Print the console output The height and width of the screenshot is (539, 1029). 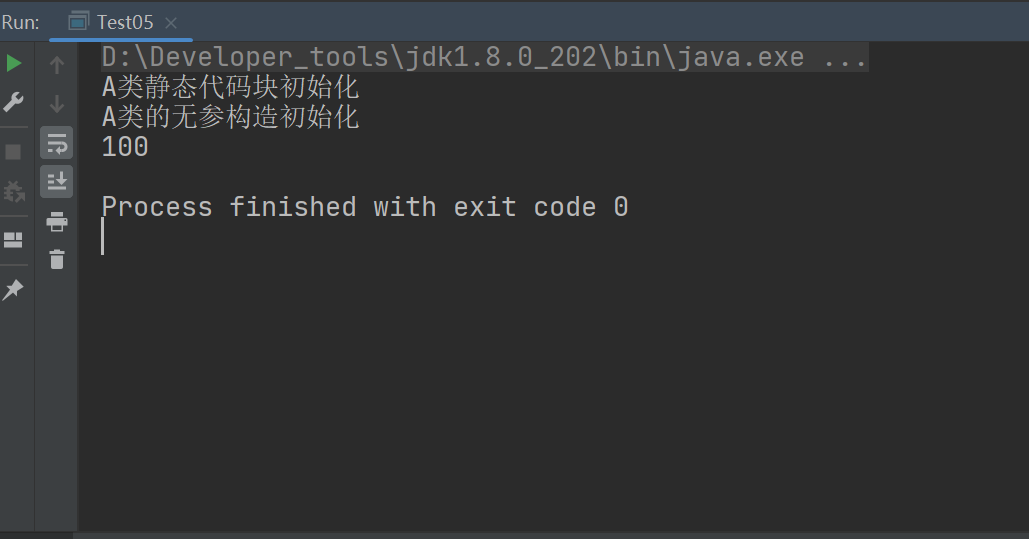coord(57,221)
